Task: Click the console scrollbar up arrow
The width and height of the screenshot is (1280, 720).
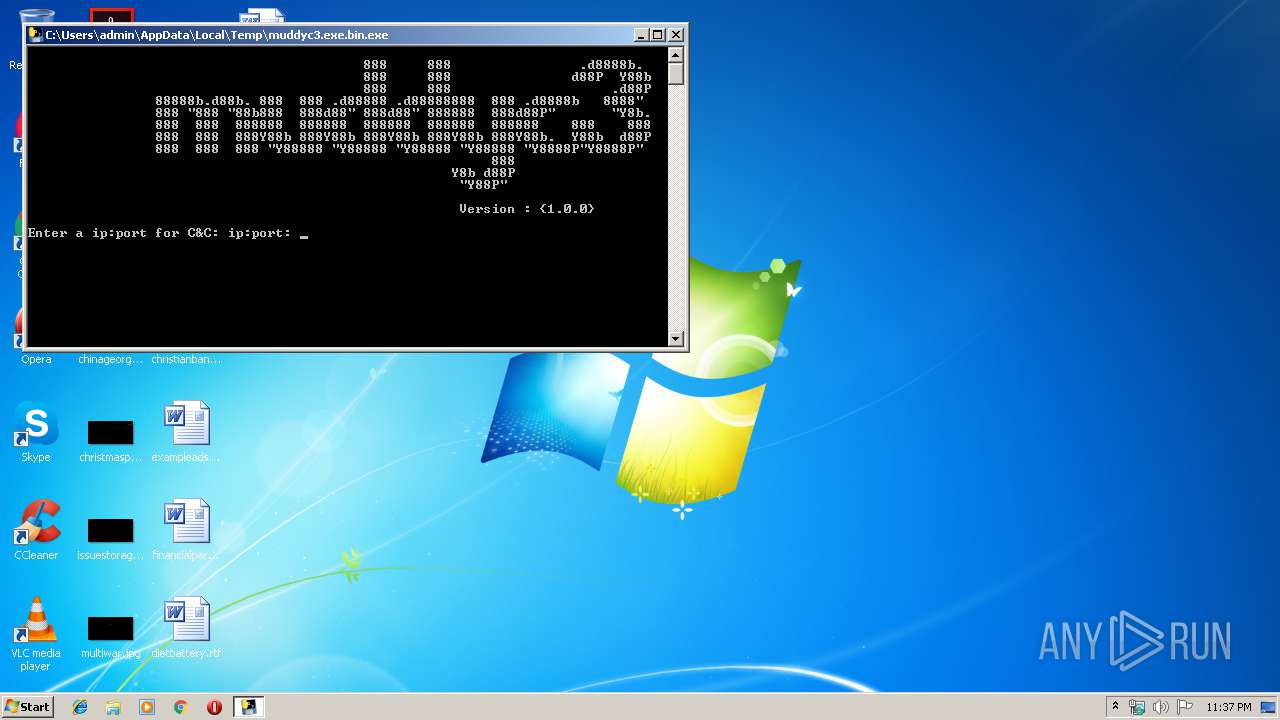Action: click(676, 56)
